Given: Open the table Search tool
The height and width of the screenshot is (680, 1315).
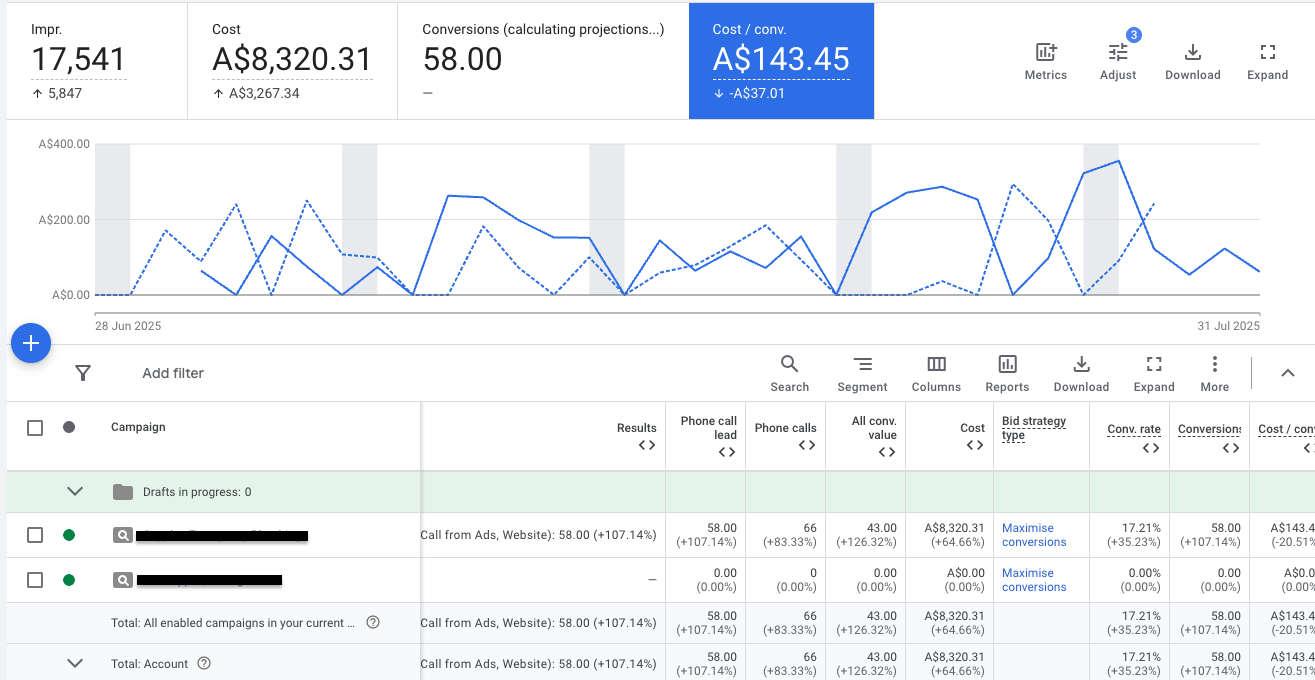Looking at the screenshot, I should point(789,373).
